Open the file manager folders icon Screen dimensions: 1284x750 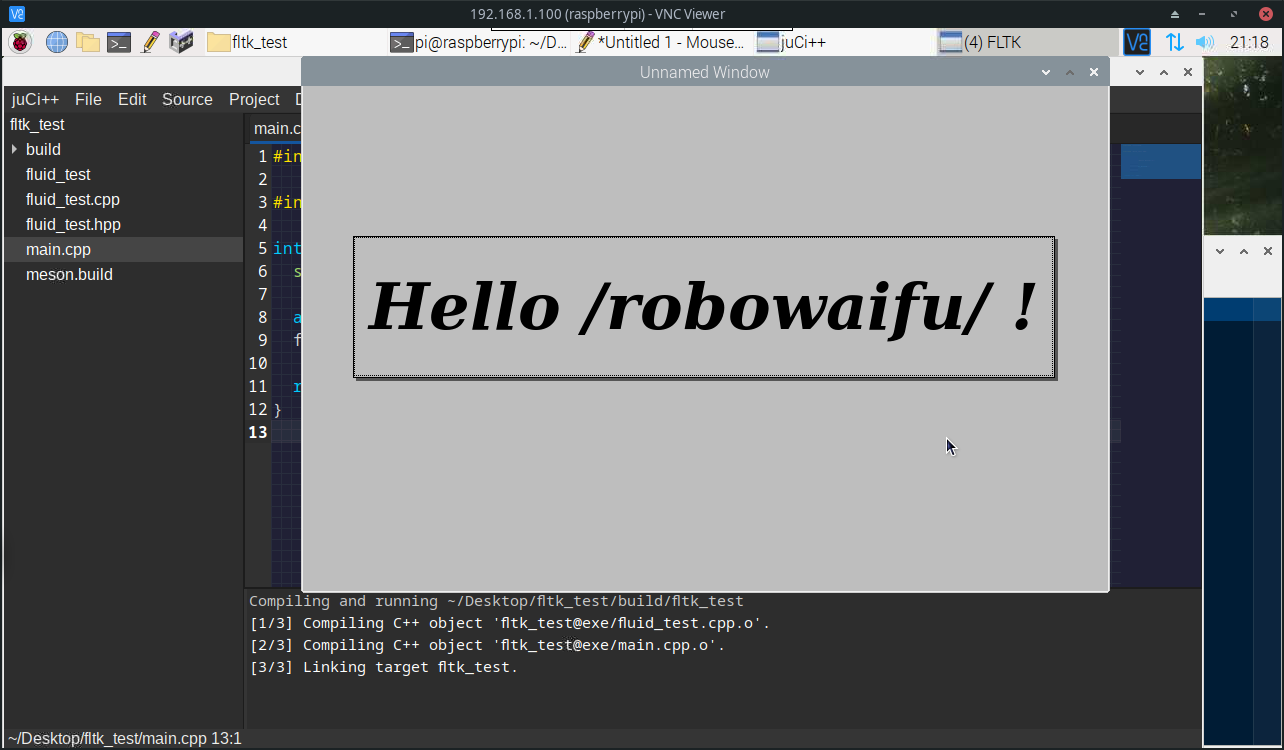click(x=88, y=42)
